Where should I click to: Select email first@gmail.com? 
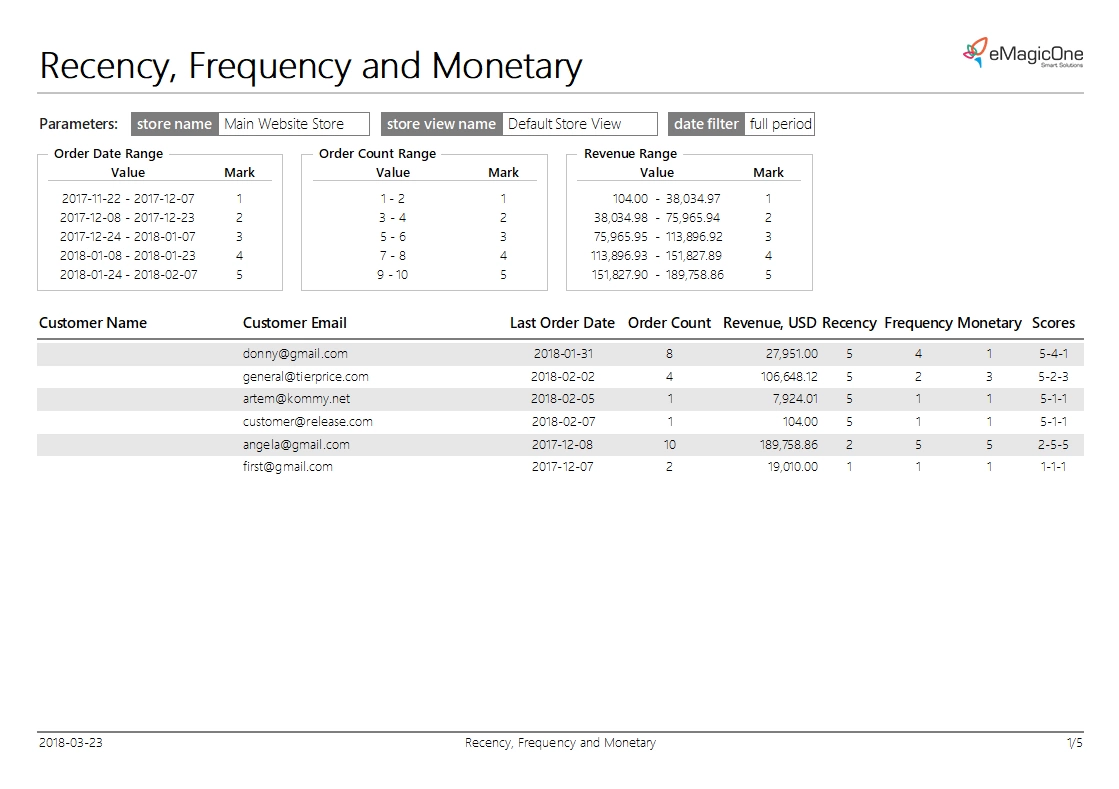coord(288,467)
